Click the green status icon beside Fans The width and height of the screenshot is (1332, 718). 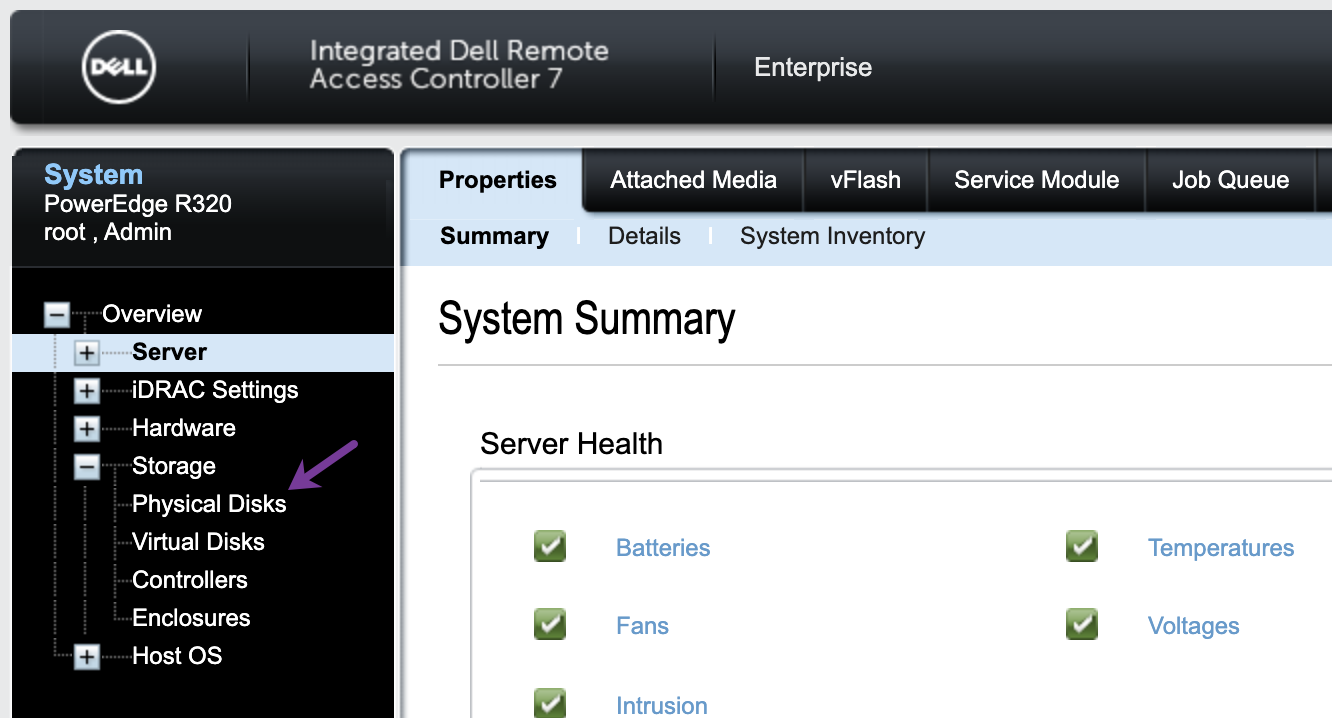click(x=550, y=625)
